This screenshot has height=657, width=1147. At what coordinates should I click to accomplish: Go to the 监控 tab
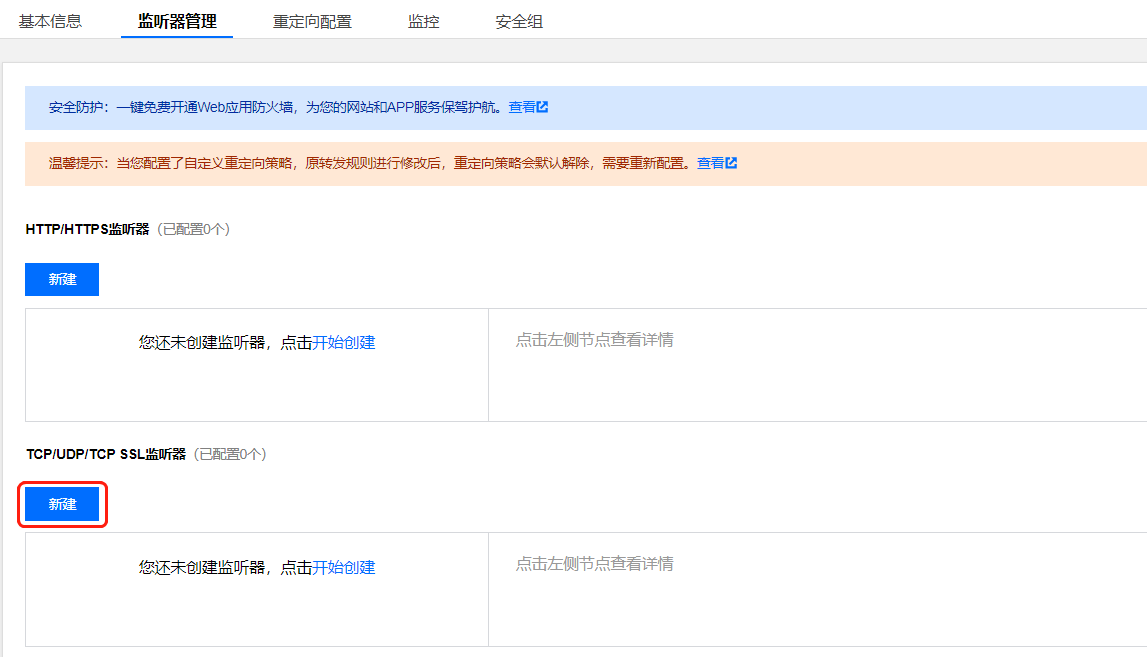(x=424, y=22)
